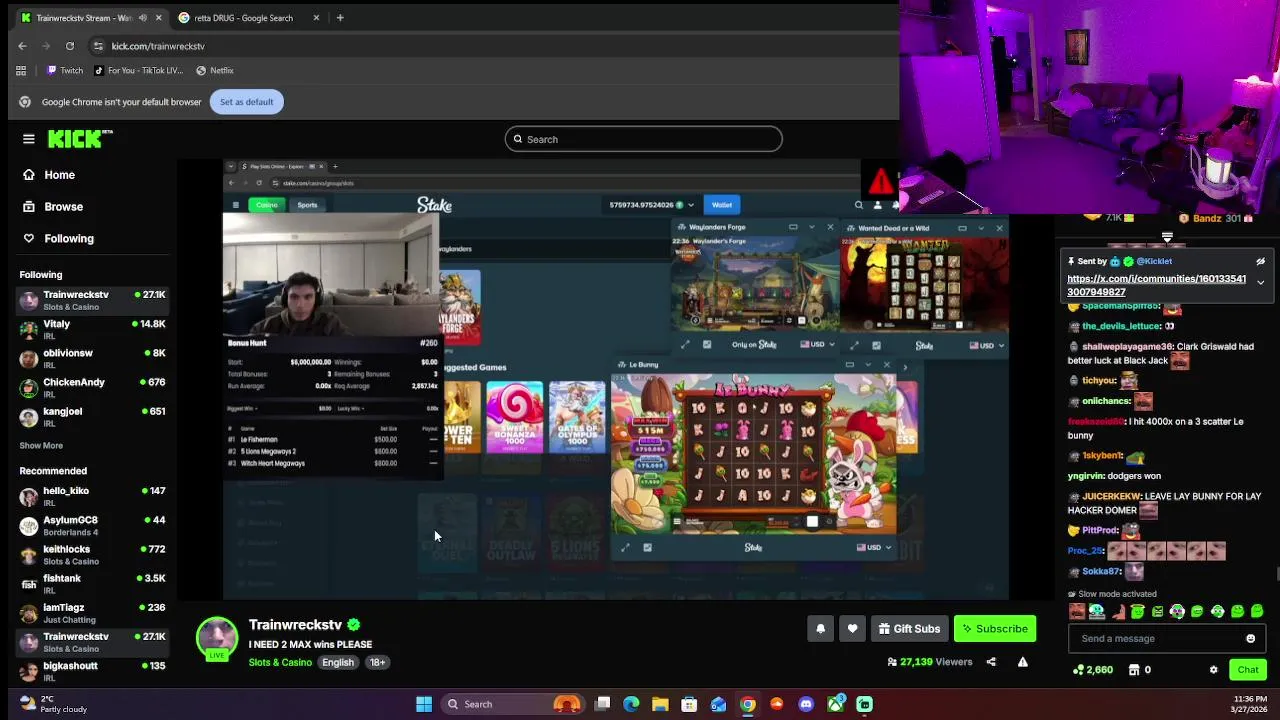Open the pinned x.com communities link
Viewport: 1280px width, 720px height.
(x=1156, y=285)
